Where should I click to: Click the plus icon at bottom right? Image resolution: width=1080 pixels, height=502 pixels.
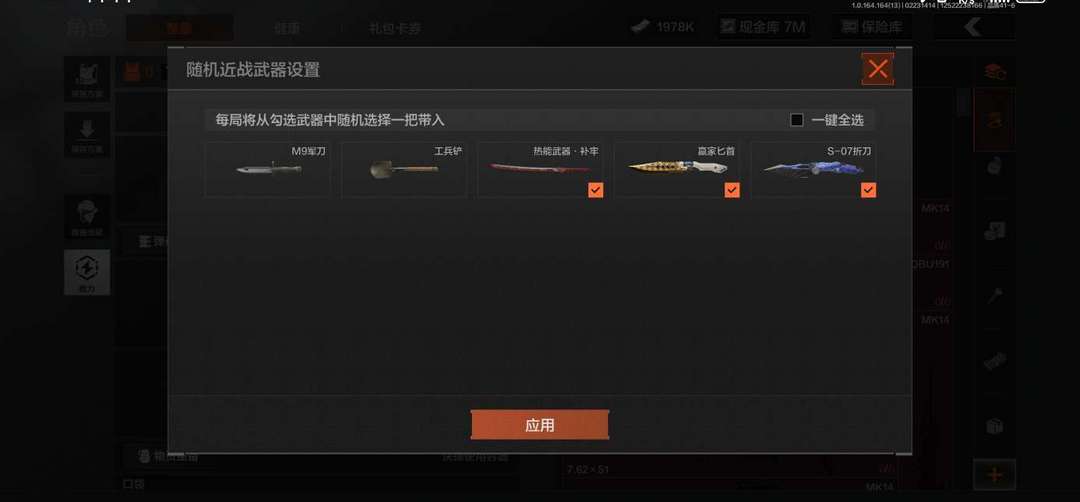(x=994, y=474)
